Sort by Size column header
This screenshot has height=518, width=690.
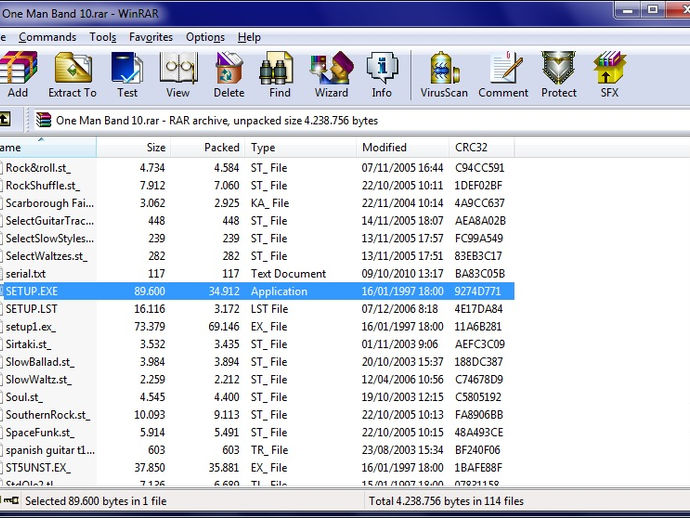coord(133,147)
